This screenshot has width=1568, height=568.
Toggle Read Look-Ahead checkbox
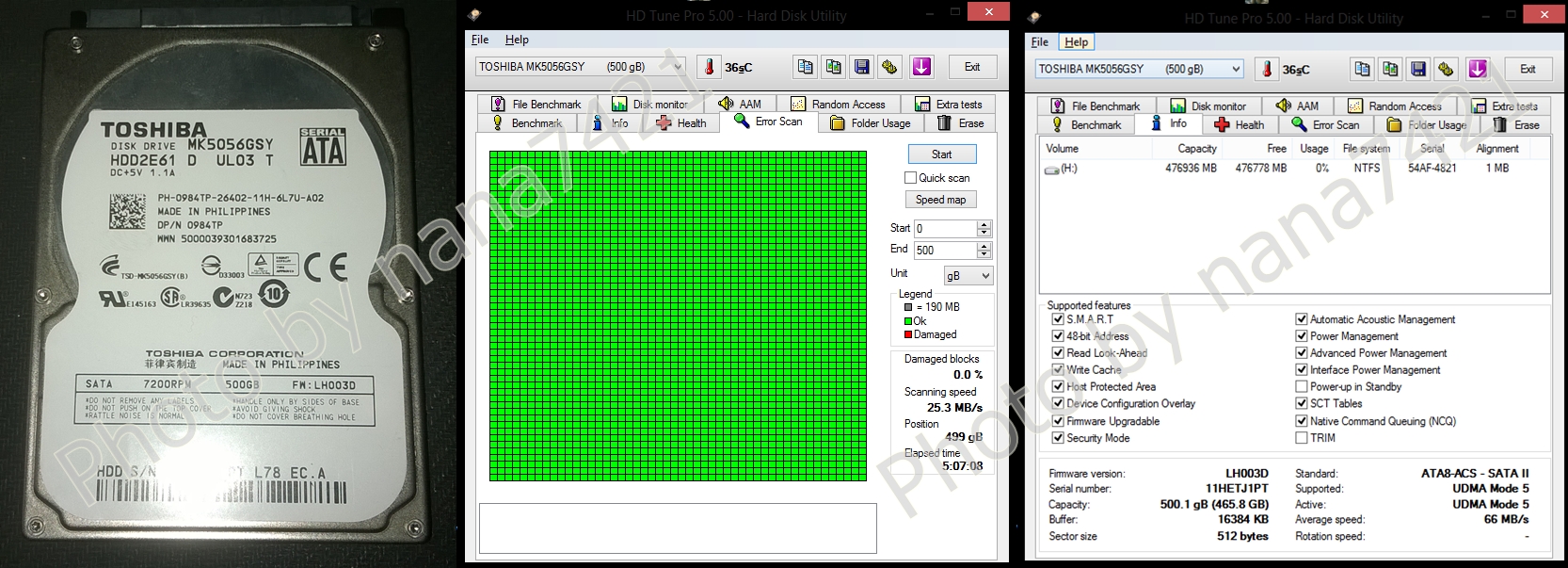[1058, 353]
